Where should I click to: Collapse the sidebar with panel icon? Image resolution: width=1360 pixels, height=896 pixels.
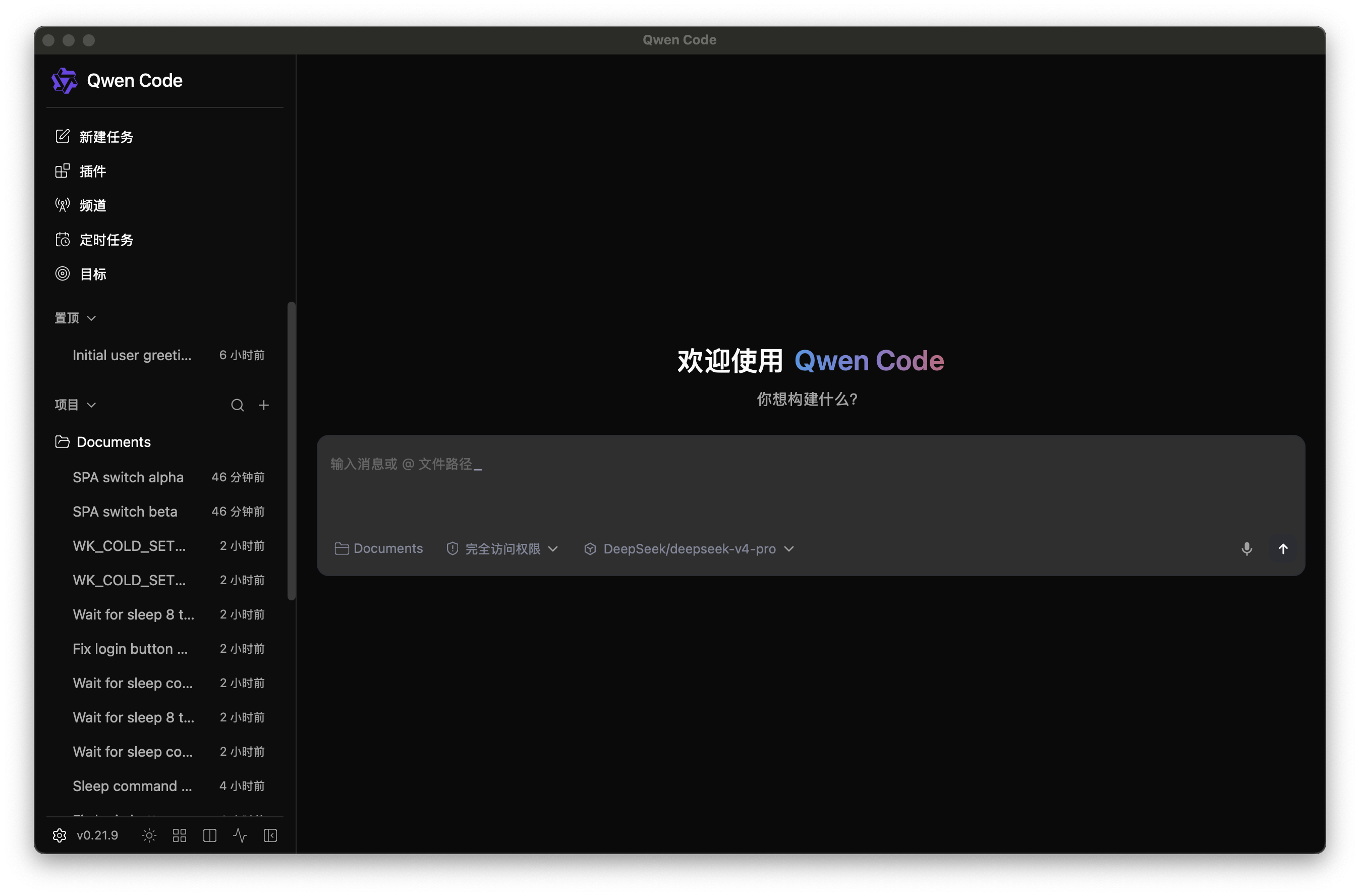coord(270,835)
